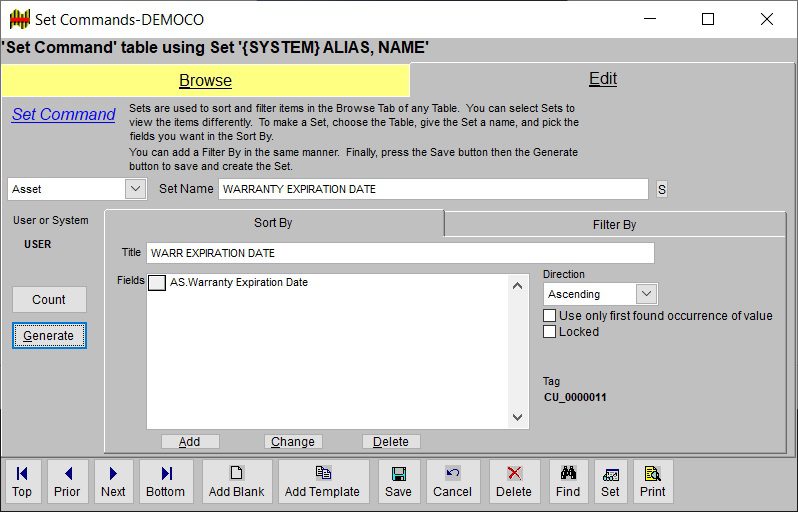Check the AS.Warranty Expiration Date field box
Viewport: 798px width, 512px height.
[157, 283]
